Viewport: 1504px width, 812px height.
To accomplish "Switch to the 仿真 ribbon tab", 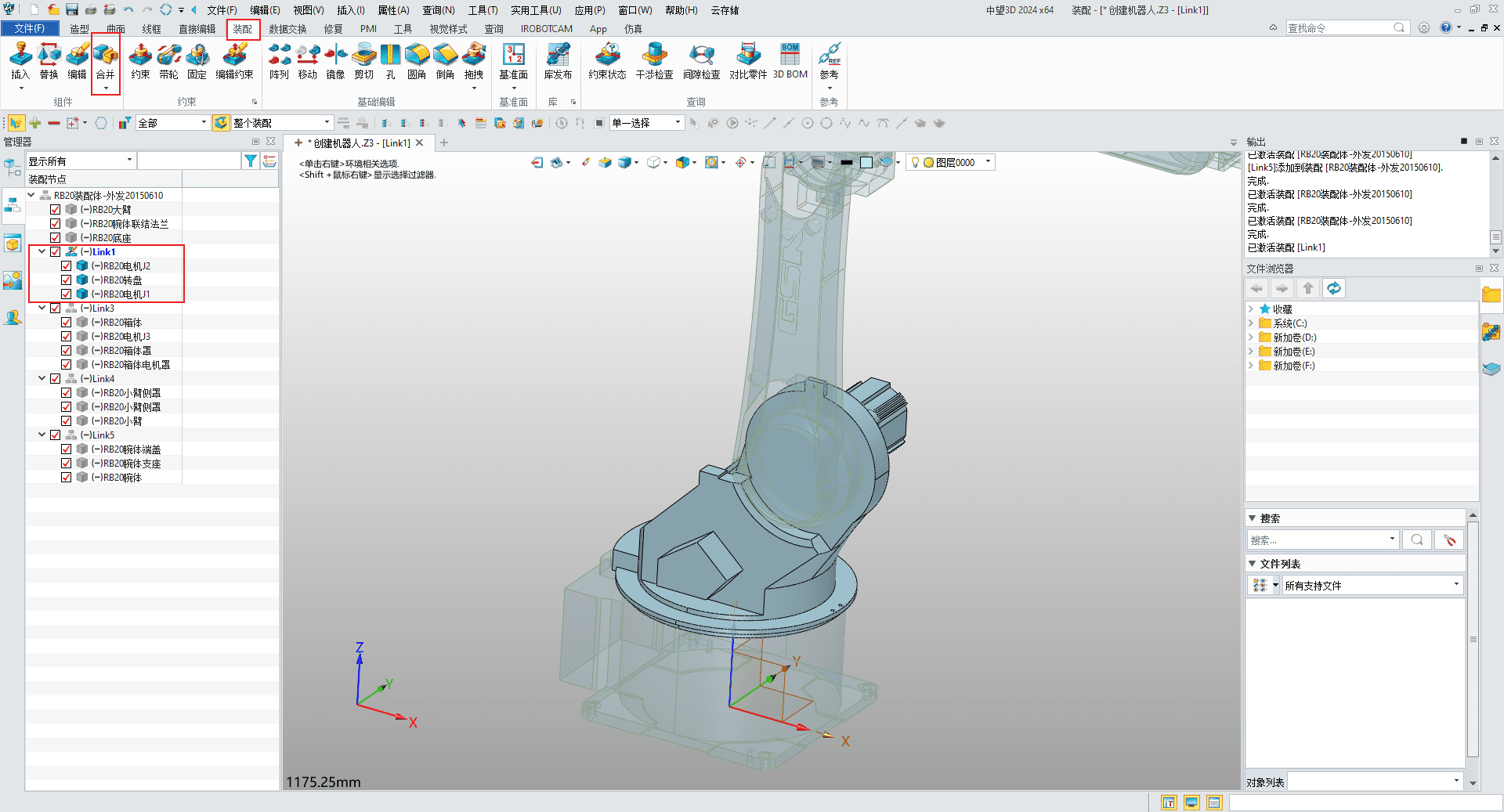I will pyautogui.click(x=633, y=29).
